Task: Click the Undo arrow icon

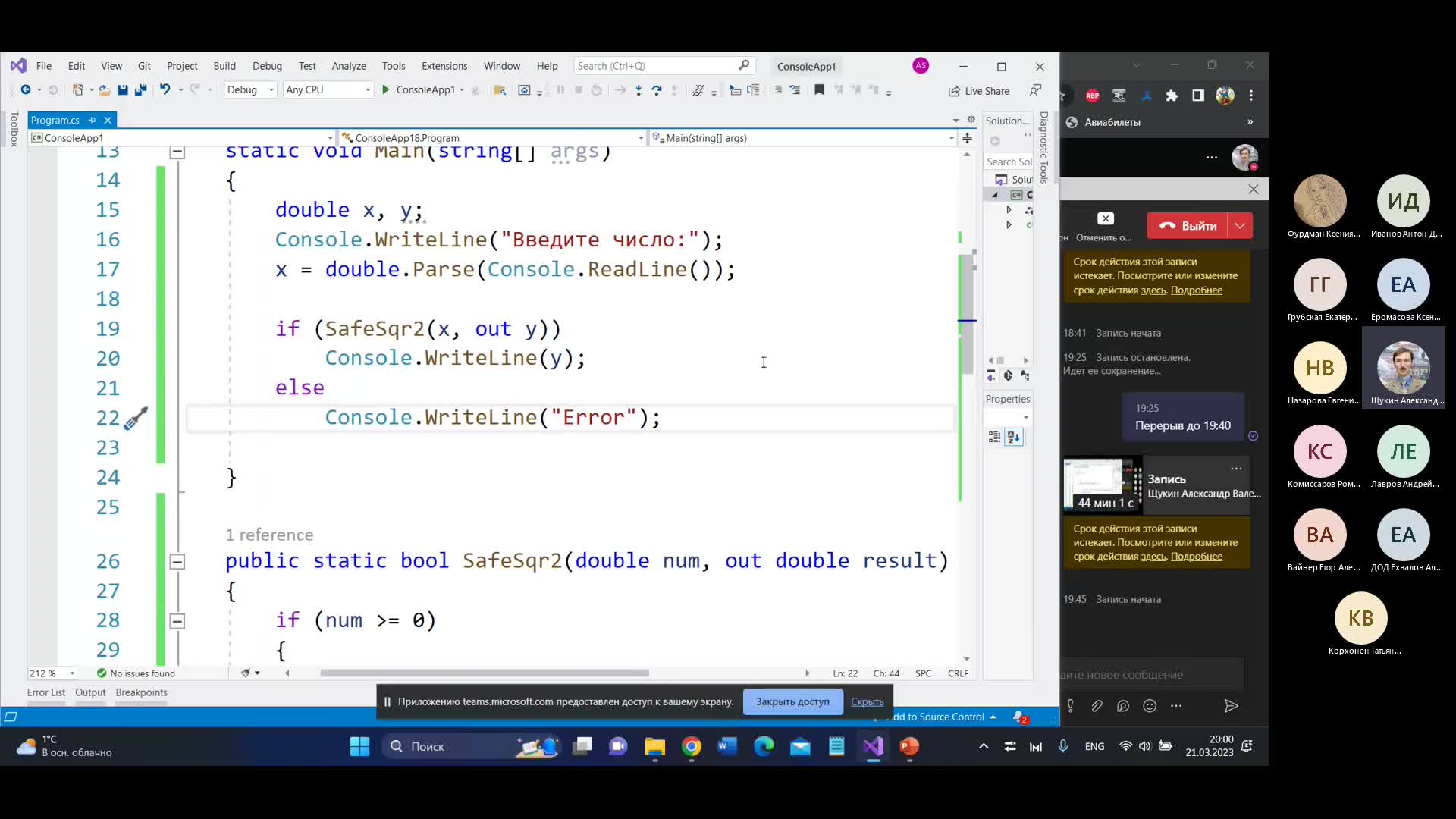Action: click(x=165, y=89)
